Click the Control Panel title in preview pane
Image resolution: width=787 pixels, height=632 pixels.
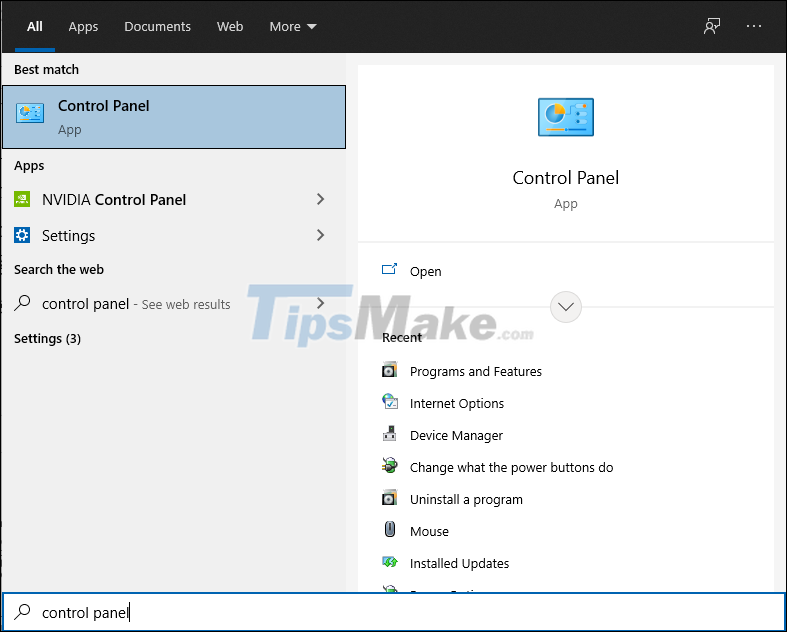tap(566, 178)
